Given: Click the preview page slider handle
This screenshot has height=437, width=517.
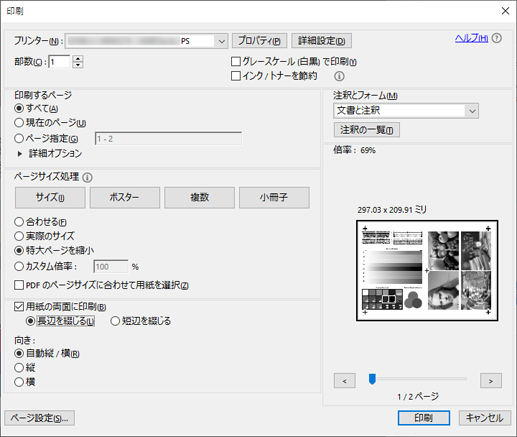Looking at the screenshot, I should pos(372,379).
